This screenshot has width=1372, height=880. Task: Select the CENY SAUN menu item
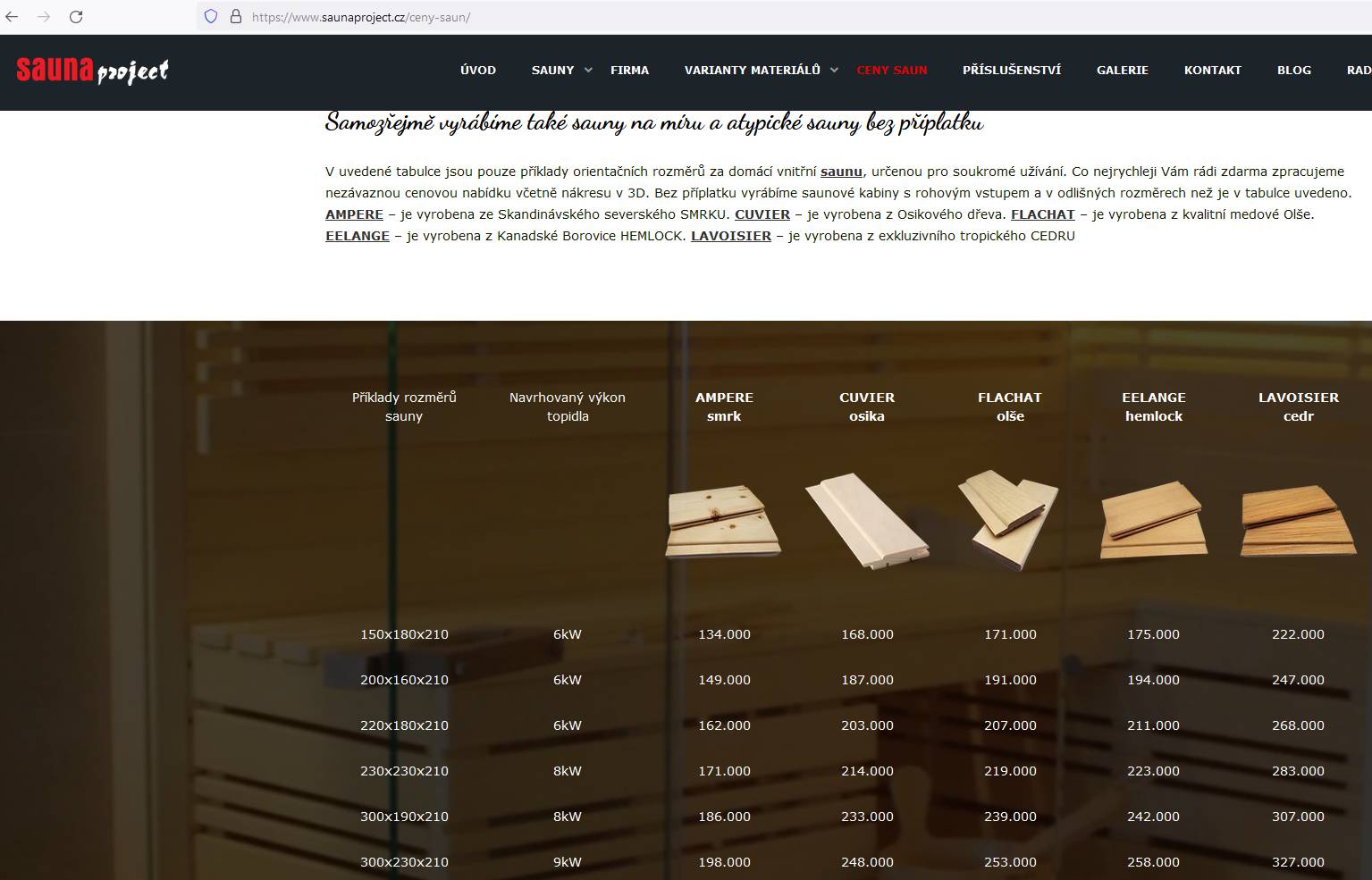[x=892, y=70]
